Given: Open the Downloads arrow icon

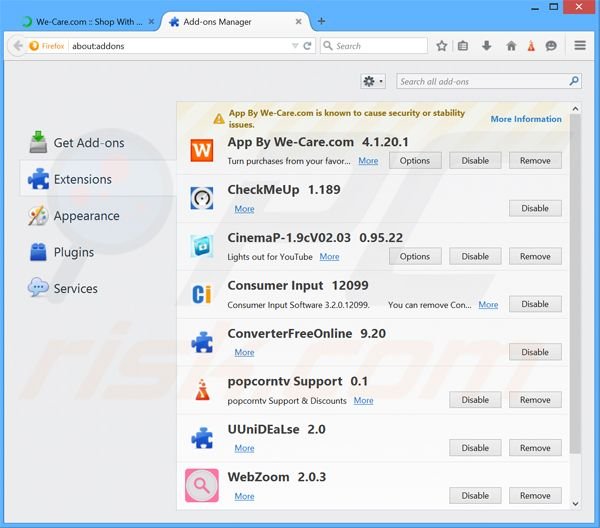Looking at the screenshot, I should (x=486, y=46).
